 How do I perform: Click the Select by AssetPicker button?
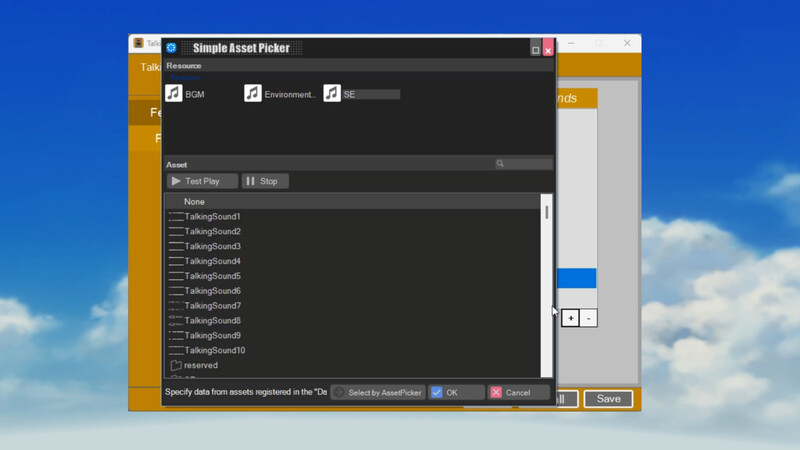378,393
